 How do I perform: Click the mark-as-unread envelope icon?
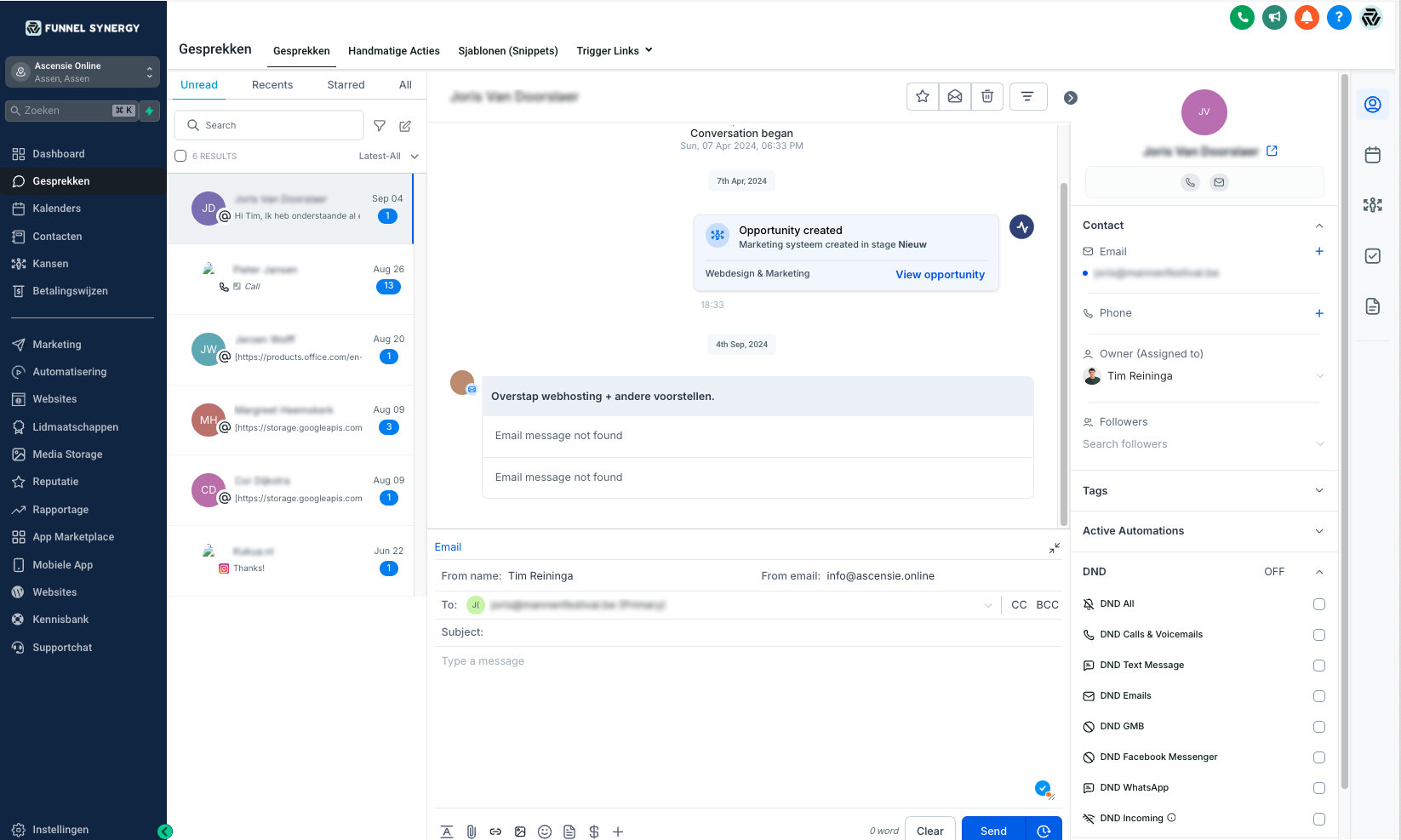click(954, 97)
